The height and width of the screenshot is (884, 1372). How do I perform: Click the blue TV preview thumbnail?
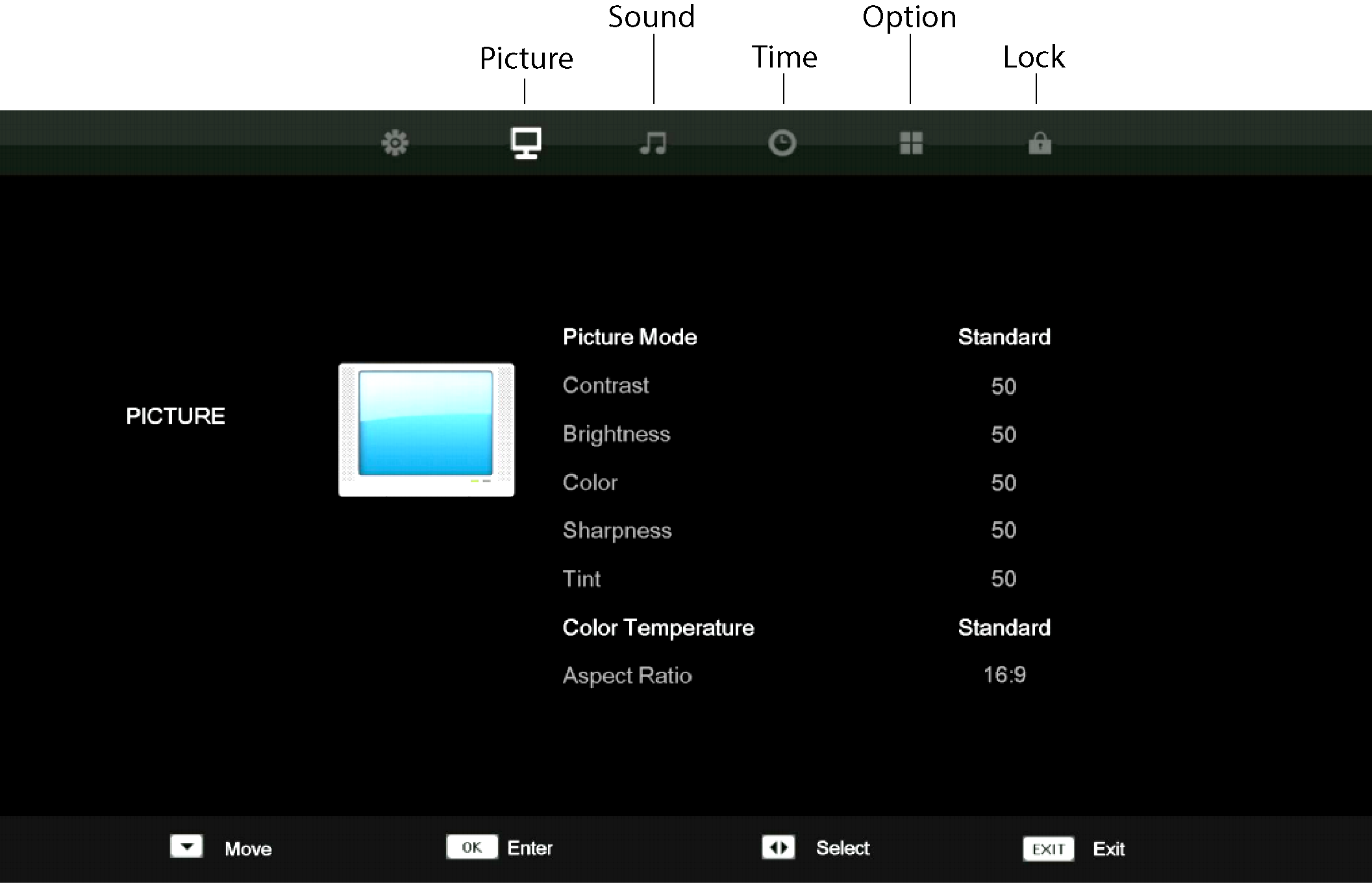(x=425, y=430)
